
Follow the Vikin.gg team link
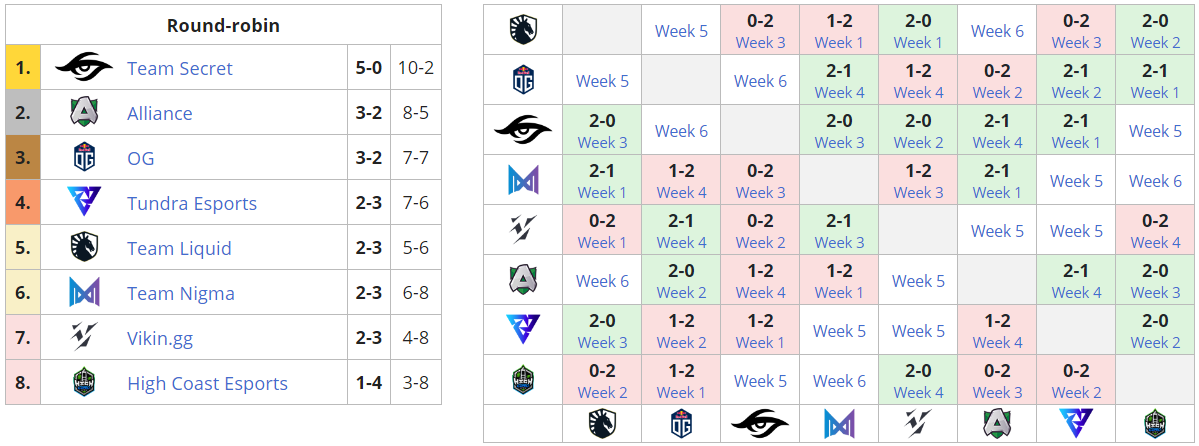(x=160, y=338)
